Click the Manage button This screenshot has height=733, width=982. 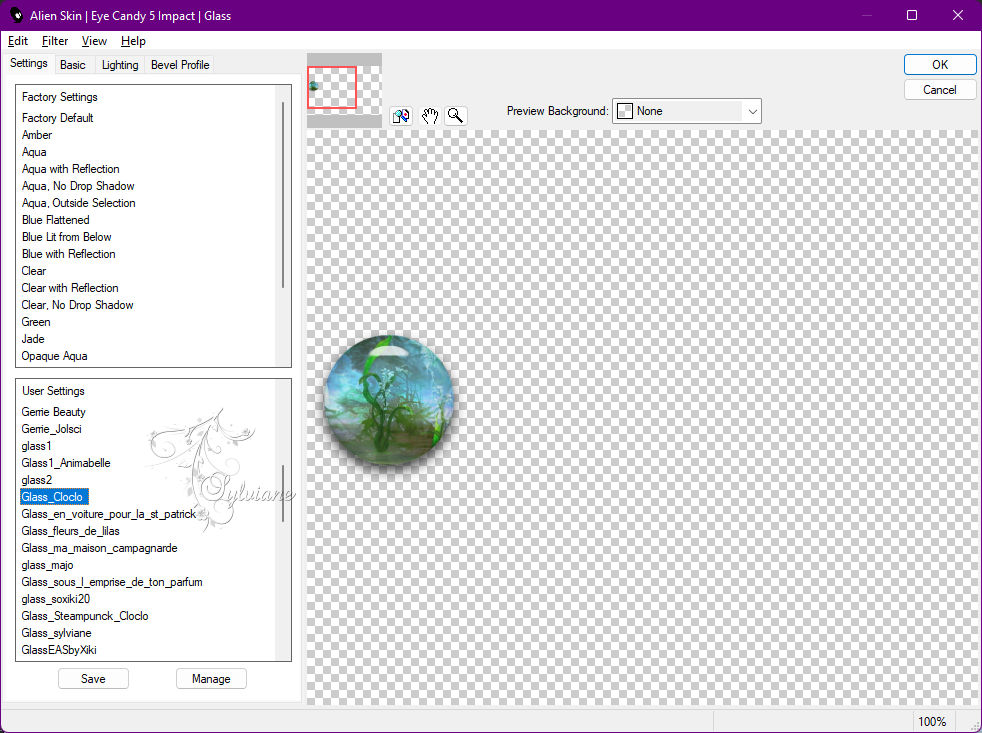click(211, 678)
